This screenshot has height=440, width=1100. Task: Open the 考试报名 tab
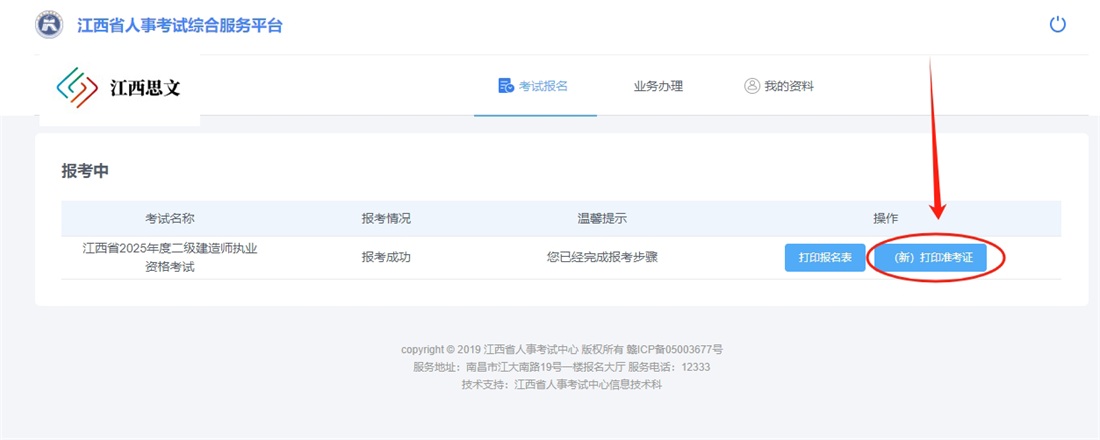534,86
